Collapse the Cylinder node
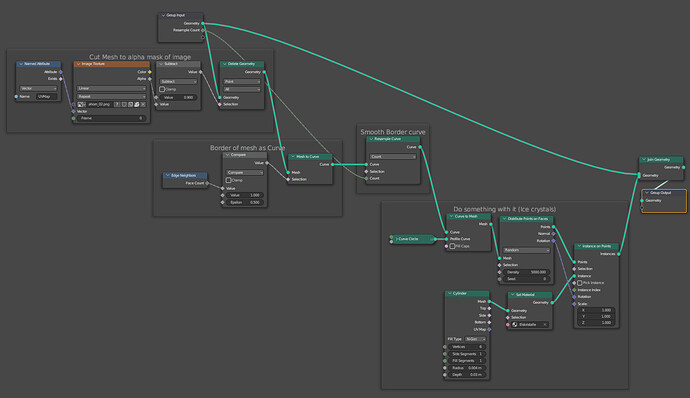This screenshot has width=690, height=398. click(x=450, y=293)
